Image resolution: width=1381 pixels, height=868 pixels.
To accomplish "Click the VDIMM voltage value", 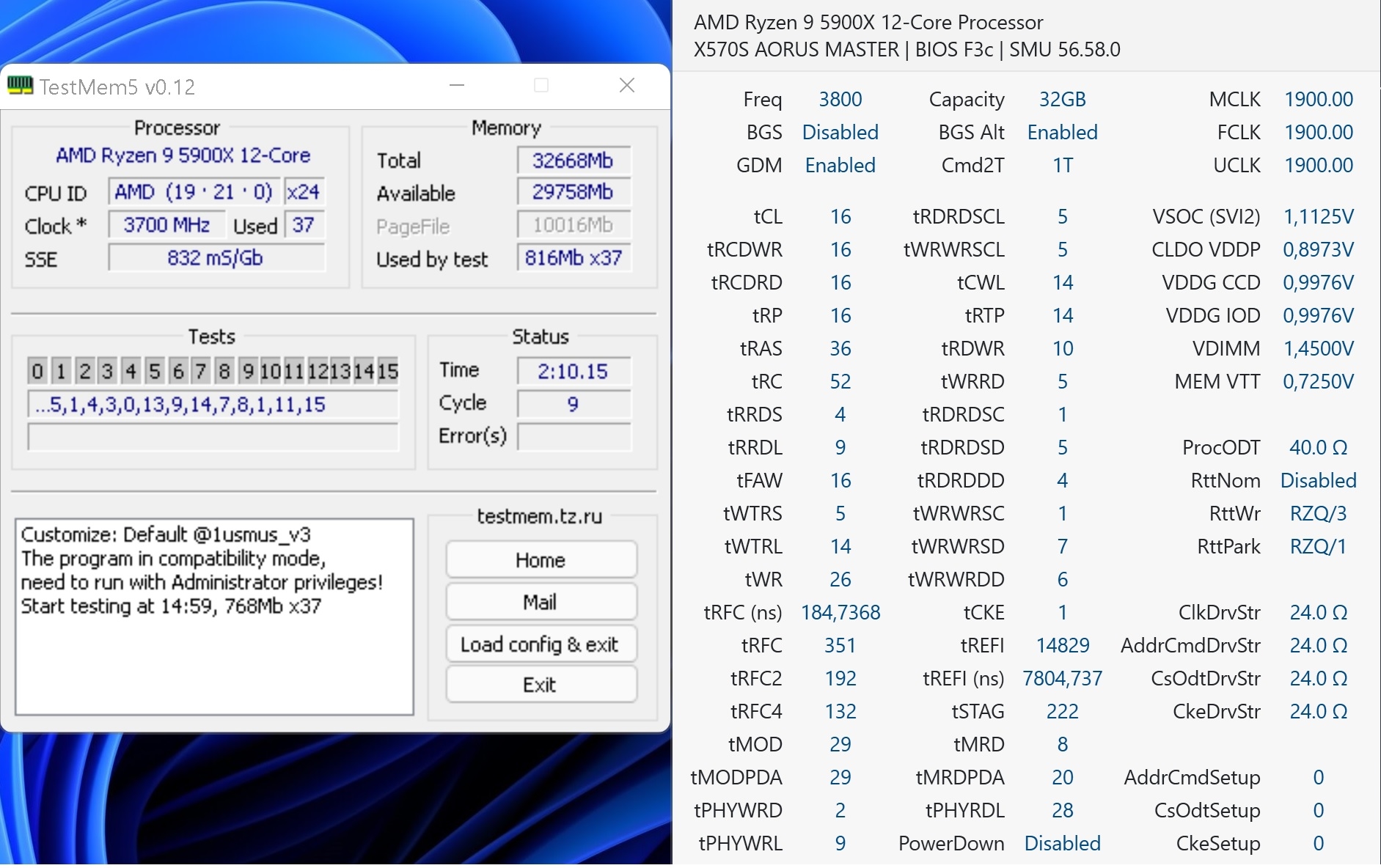I will click(1317, 349).
